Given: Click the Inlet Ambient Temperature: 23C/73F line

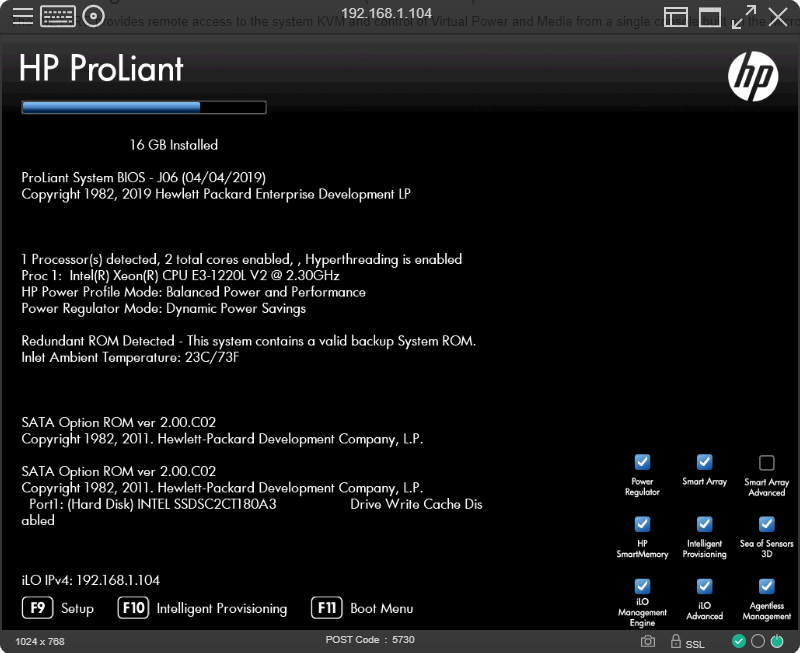Looking at the screenshot, I should point(130,357).
